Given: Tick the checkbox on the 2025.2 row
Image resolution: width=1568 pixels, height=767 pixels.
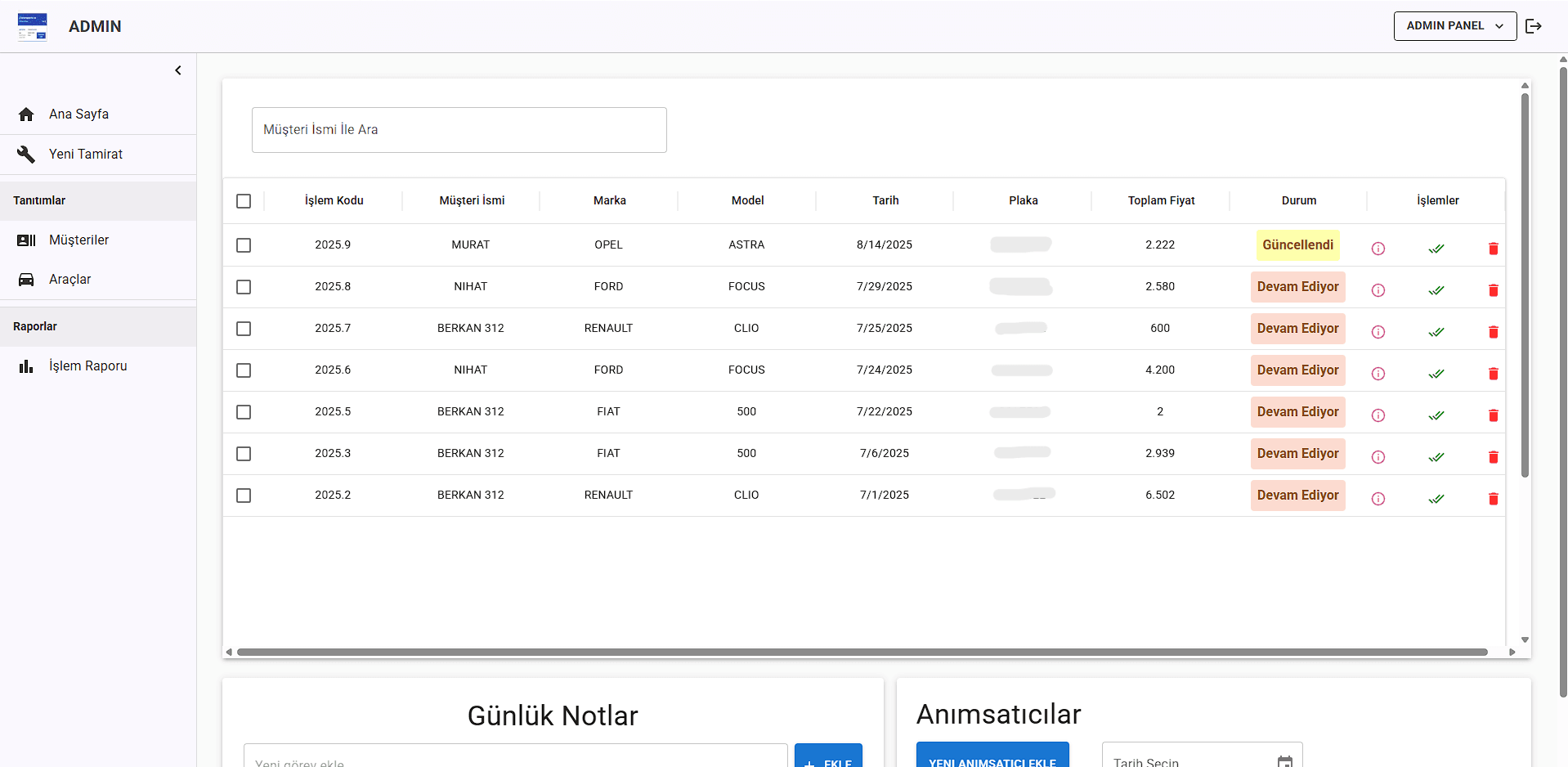Looking at the screenshot, I should coord(244,496).
